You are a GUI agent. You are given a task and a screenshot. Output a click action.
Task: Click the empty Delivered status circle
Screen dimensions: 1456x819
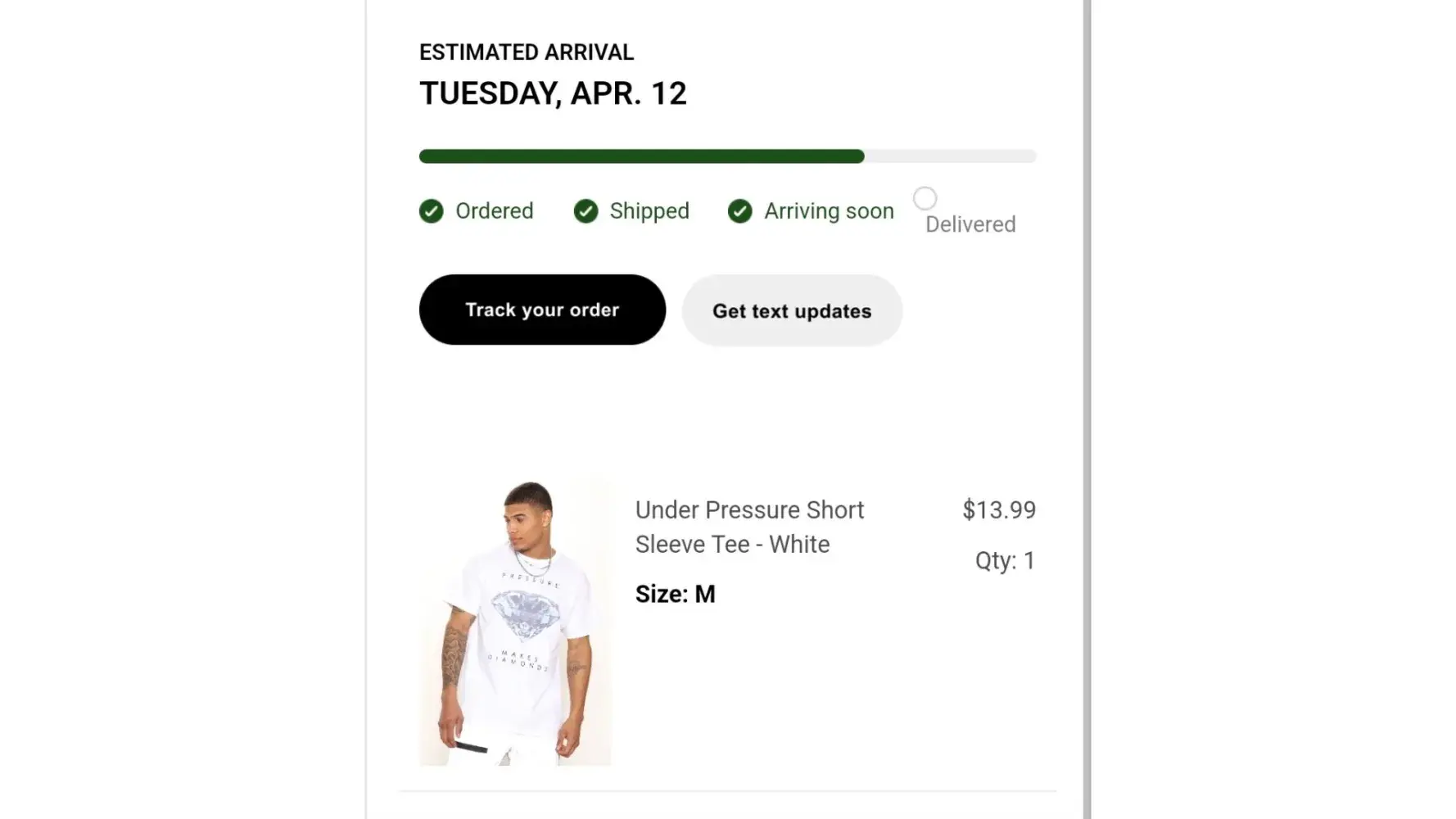tap(925, 198)
